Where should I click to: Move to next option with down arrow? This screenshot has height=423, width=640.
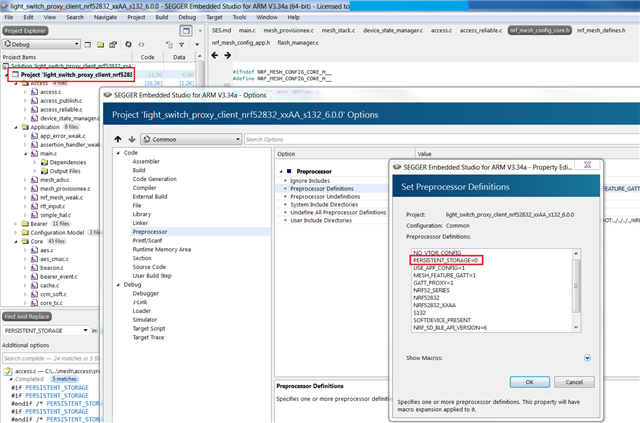pos(132,139)
